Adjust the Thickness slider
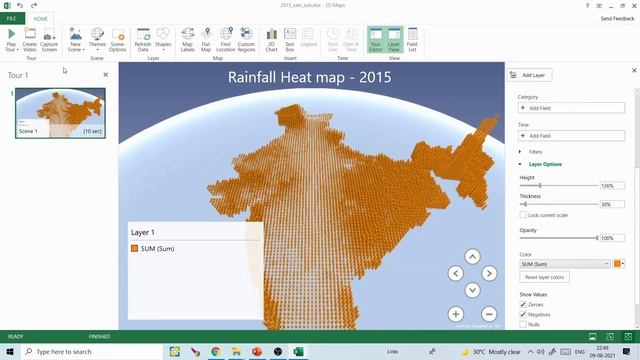This screenshot has width=640, height=360. (525, 204)
